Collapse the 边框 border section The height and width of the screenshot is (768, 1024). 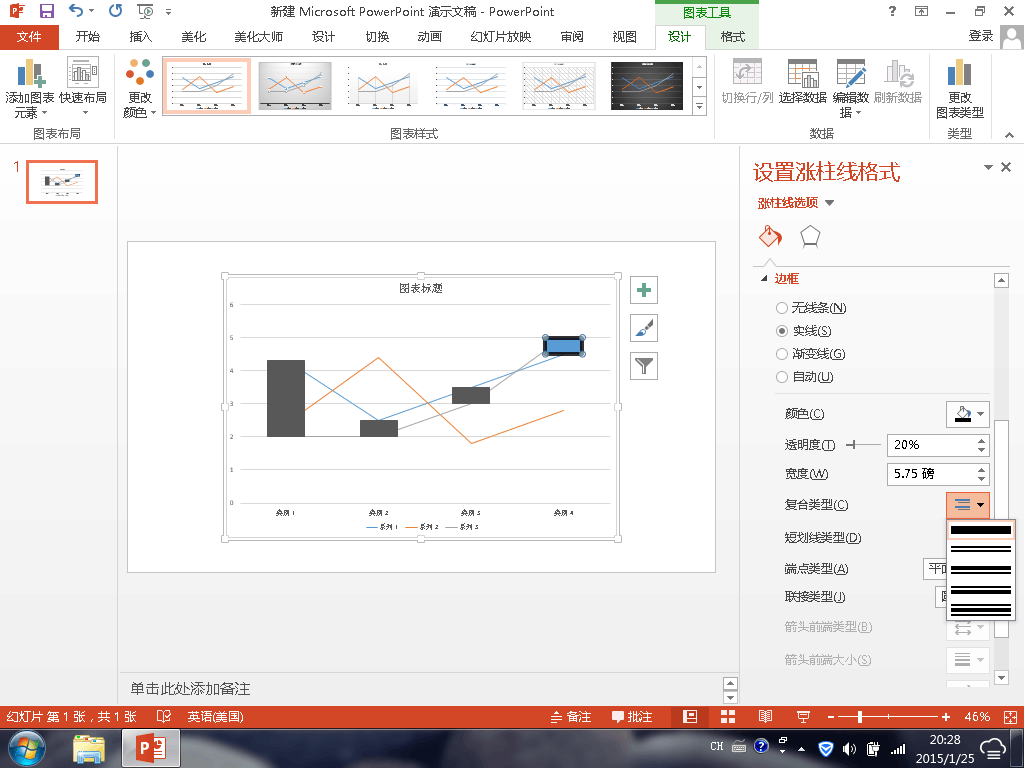point(764,279)
